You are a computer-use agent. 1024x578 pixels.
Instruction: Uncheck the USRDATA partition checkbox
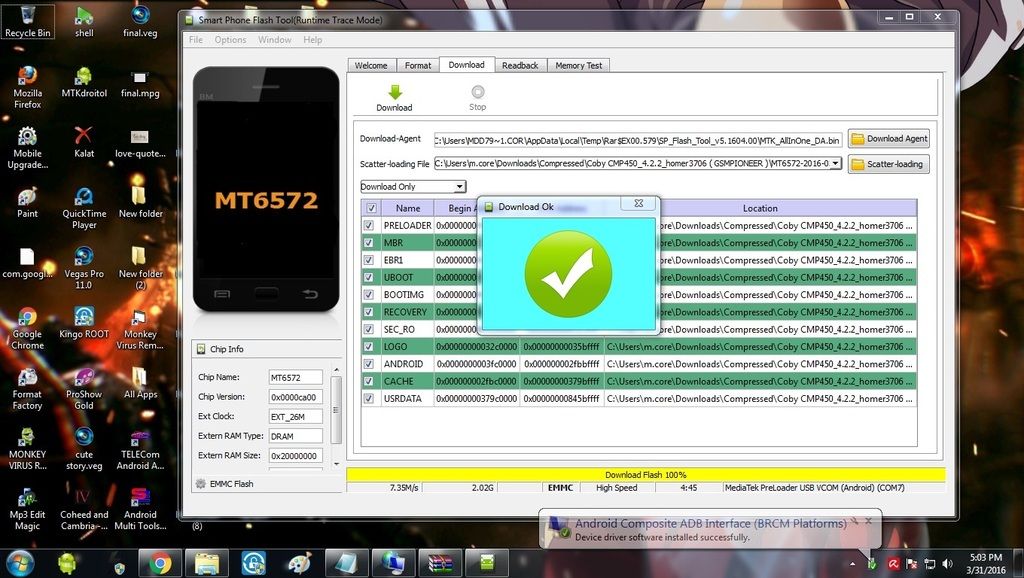369,398
